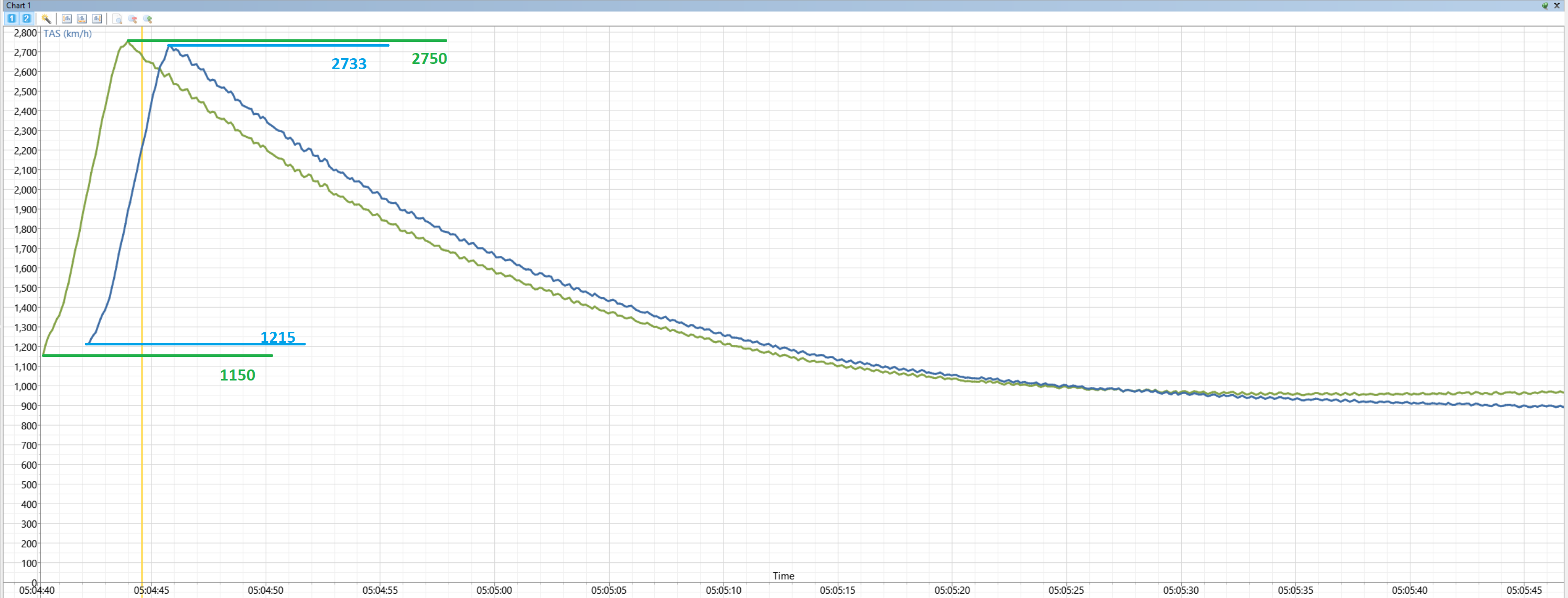Click the 05:04:50 time tick label

click(265, 590)
